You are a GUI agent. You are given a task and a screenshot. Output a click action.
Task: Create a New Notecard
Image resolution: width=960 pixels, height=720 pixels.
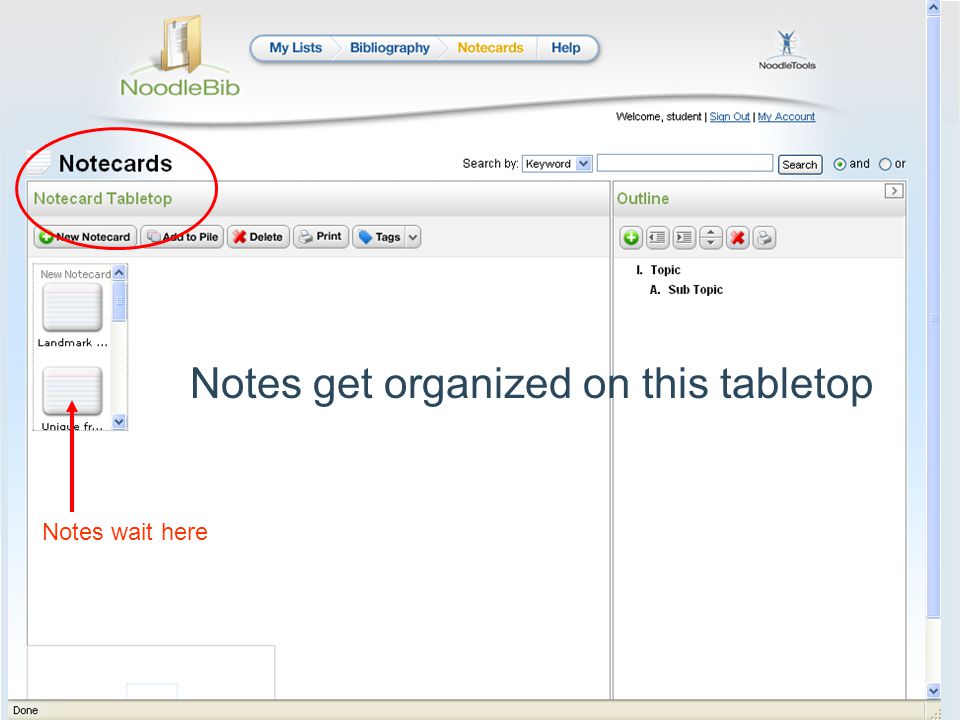click(85, 237)
